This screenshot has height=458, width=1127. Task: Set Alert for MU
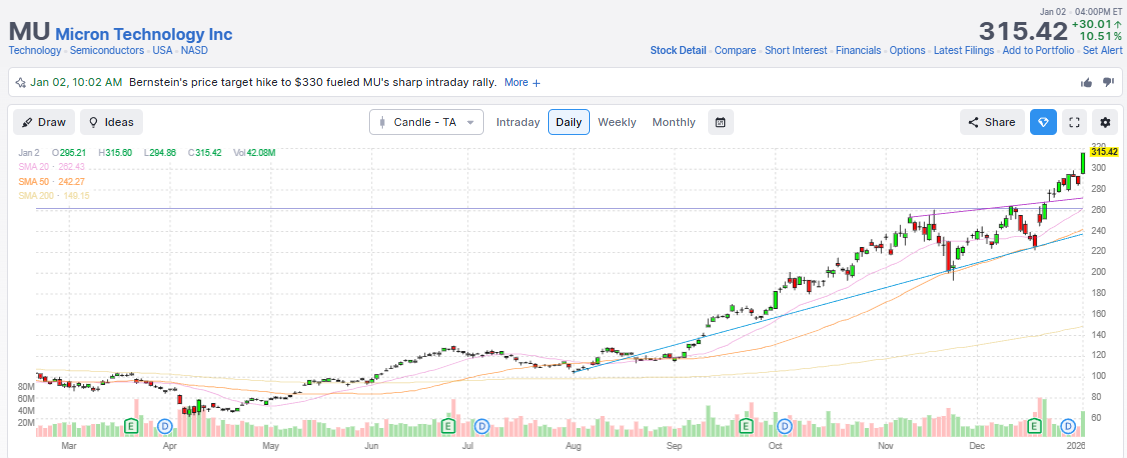1103,50
